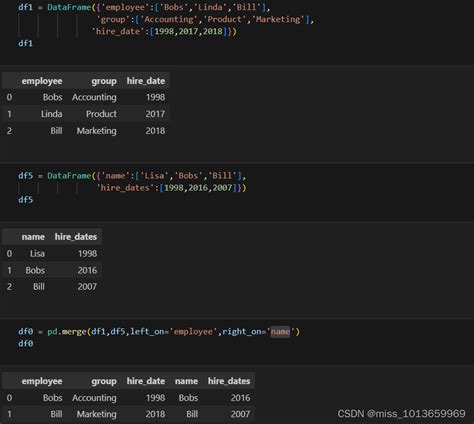
Task: Click df5 variable in its assignment line
Action: (26, 176)
